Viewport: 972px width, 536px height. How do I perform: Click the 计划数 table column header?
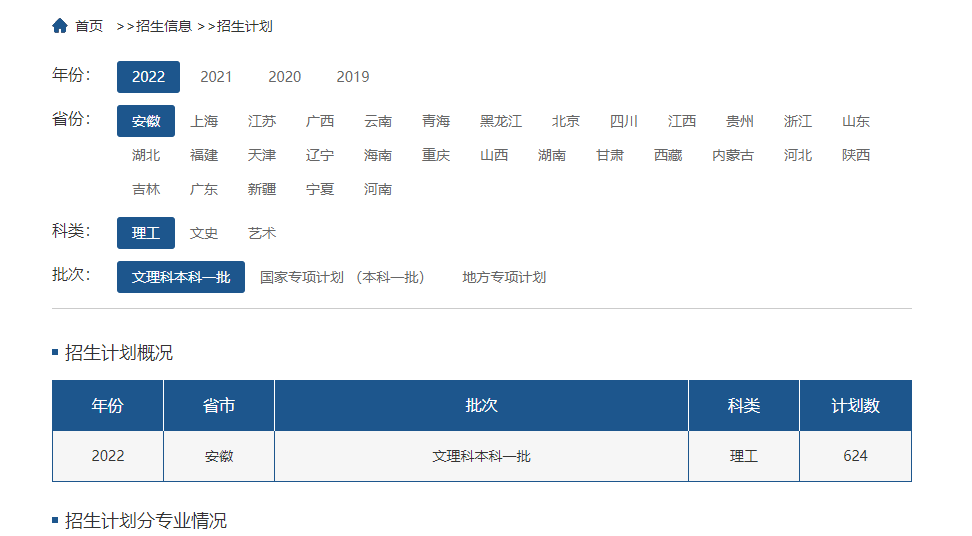(x=855, y=406)
